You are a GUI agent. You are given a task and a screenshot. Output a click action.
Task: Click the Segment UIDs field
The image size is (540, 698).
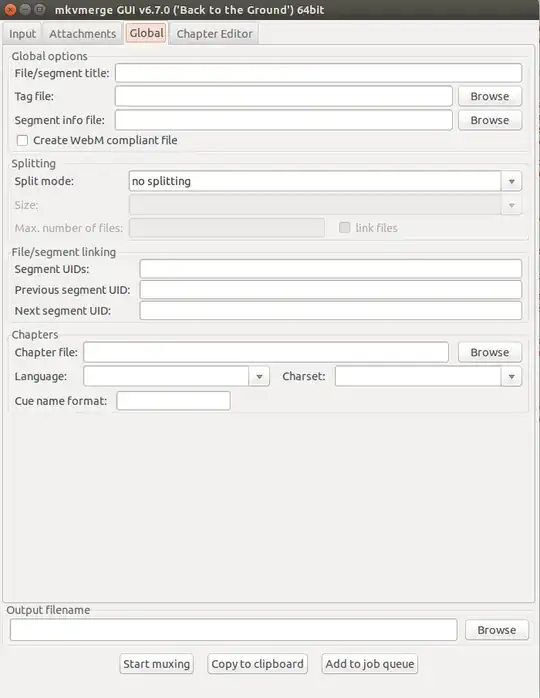point(330,269)
